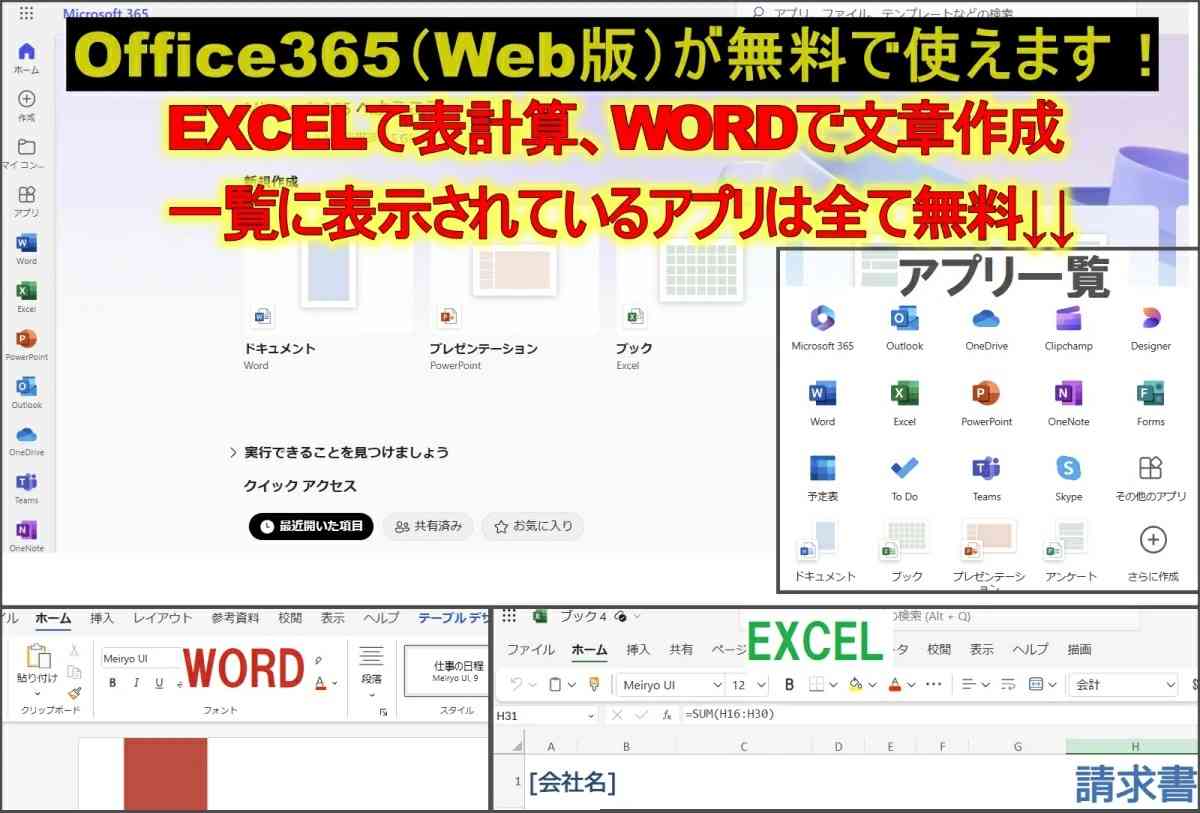Switch to the 挿入 tab in Excel
1200x813 pixels.
(638, 649)
